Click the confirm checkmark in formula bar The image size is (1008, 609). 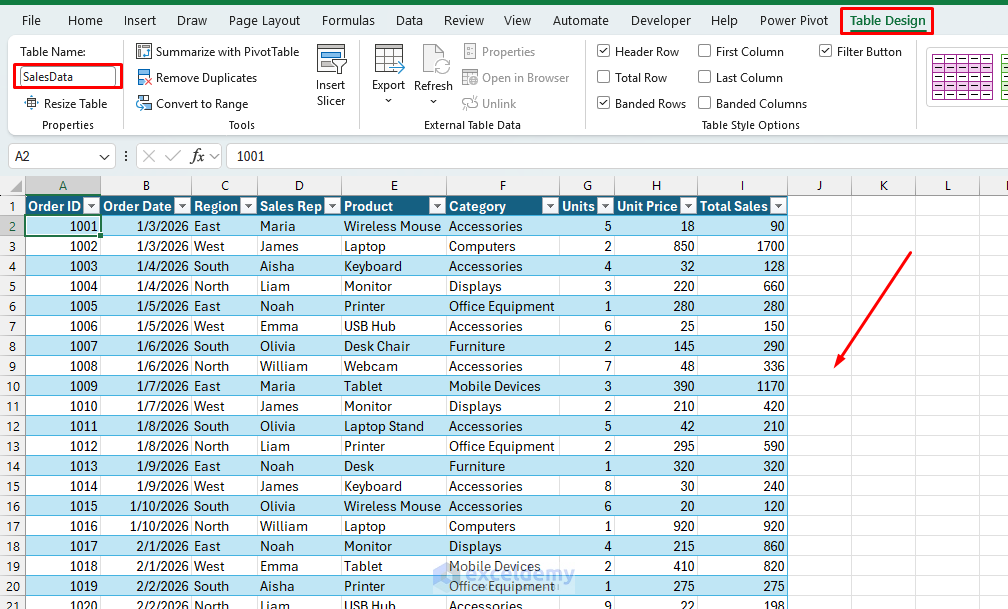pos(172,156)
